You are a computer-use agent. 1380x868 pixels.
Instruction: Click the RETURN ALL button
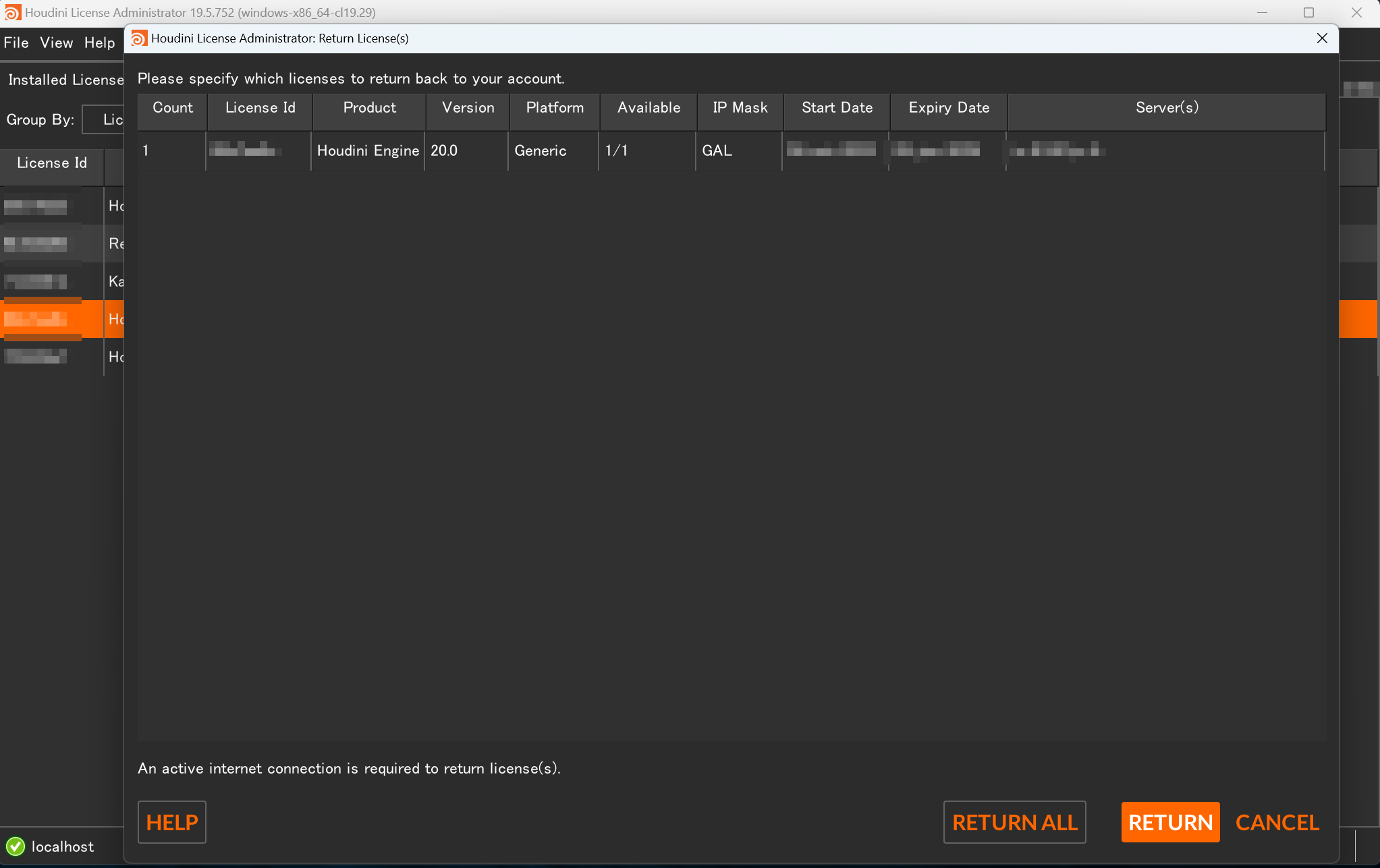[1014, 822]
